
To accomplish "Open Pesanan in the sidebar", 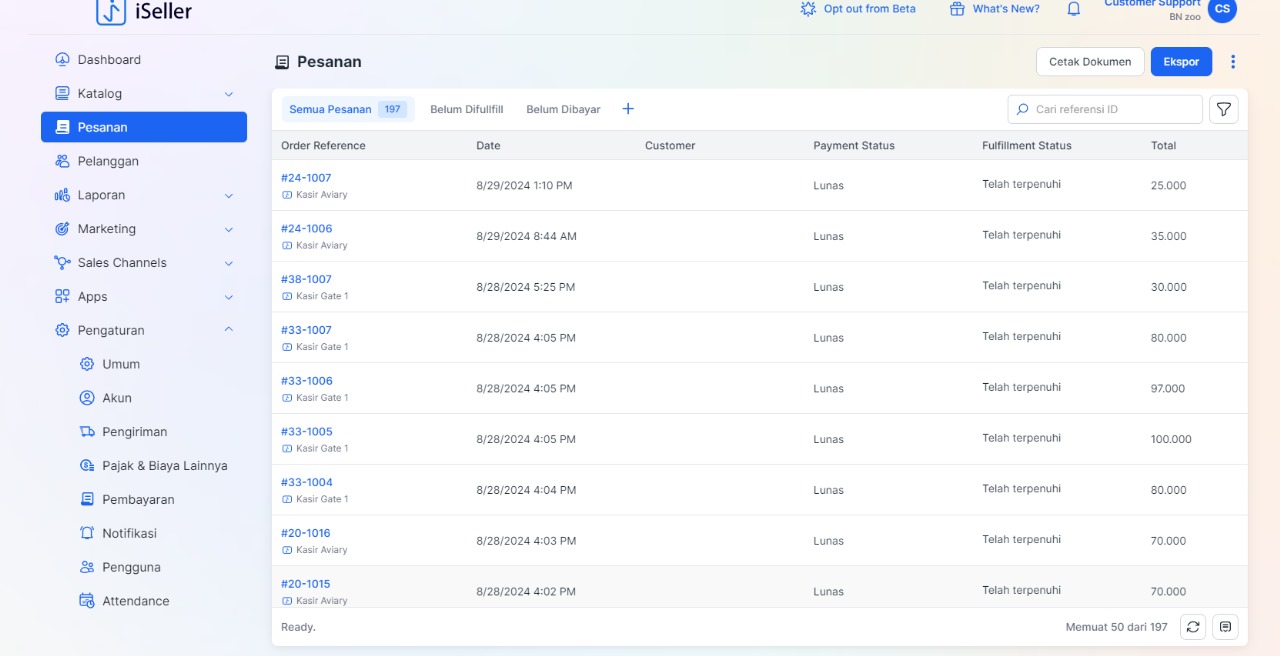I will (144, 127).
